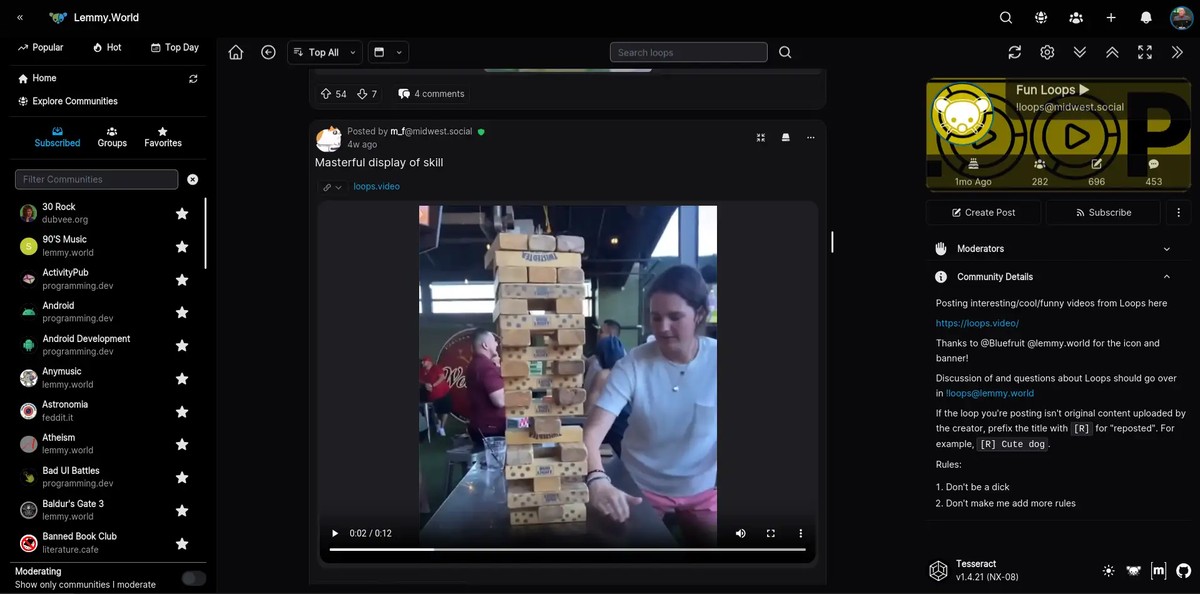Switch to the Groups tab
Screen dimensions: 1200x594
coord(112,137)
